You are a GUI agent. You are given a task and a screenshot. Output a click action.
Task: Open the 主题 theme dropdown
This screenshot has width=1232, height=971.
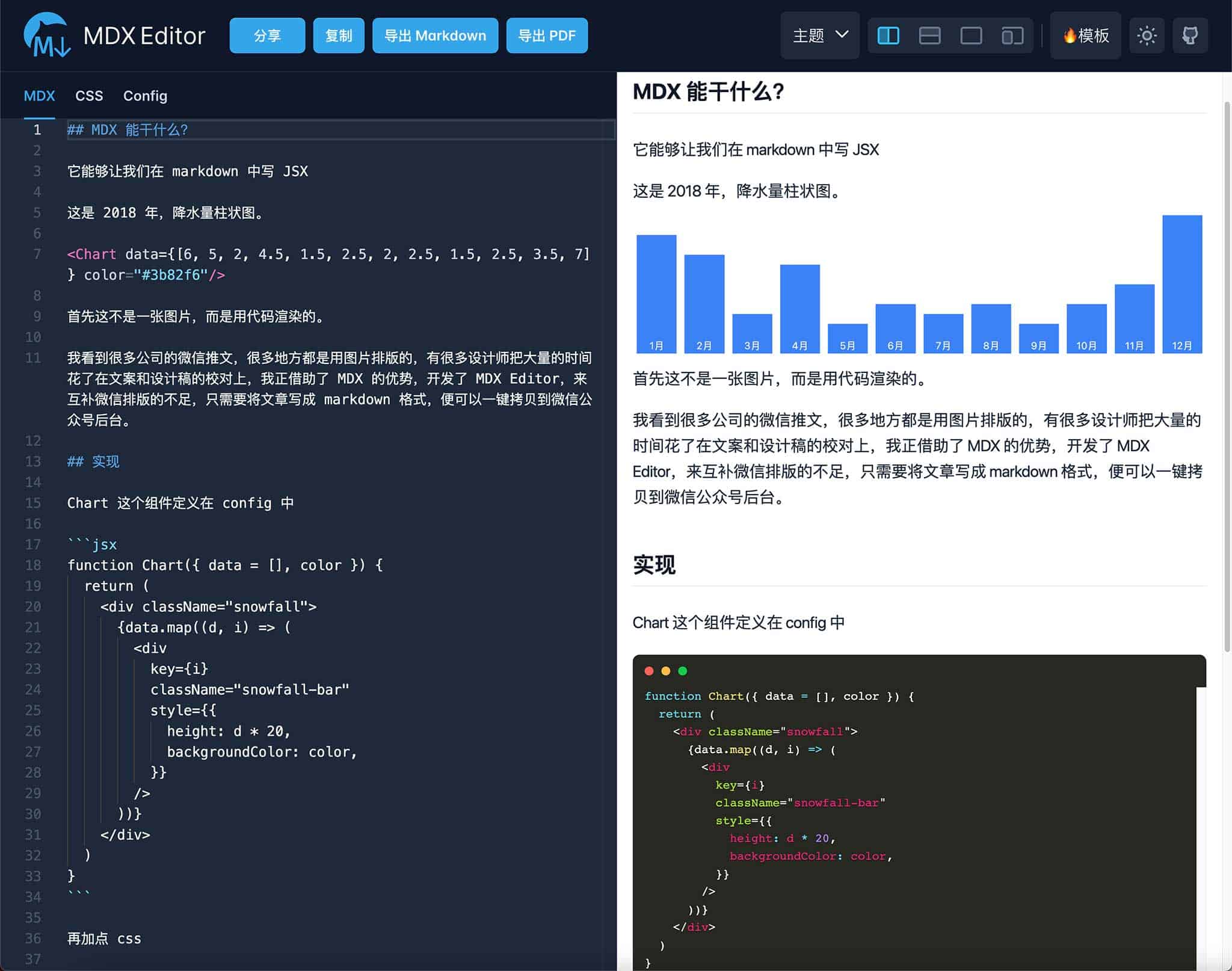(x=820, y=35)
